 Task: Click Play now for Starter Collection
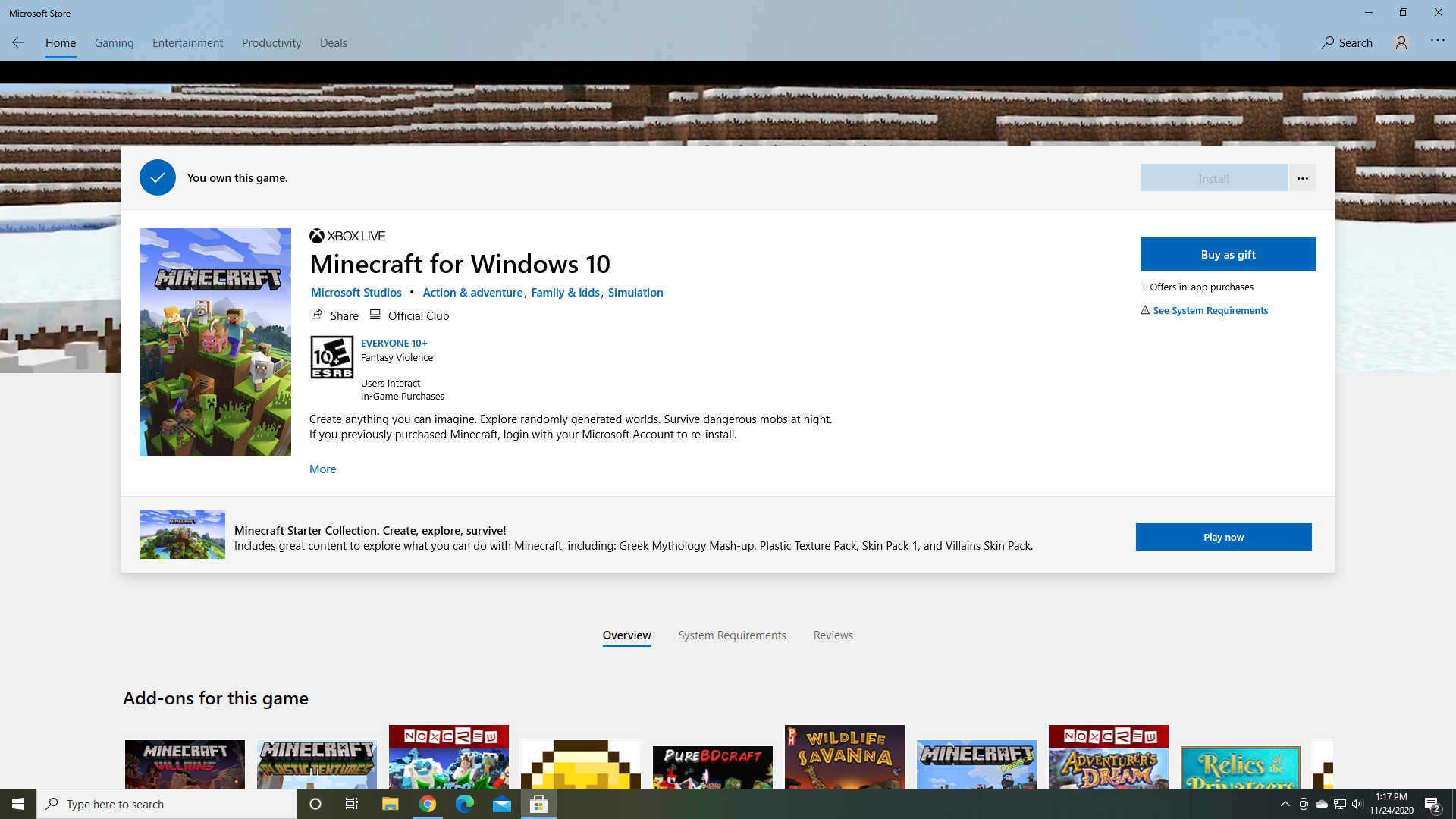[x=1223, y=537]
